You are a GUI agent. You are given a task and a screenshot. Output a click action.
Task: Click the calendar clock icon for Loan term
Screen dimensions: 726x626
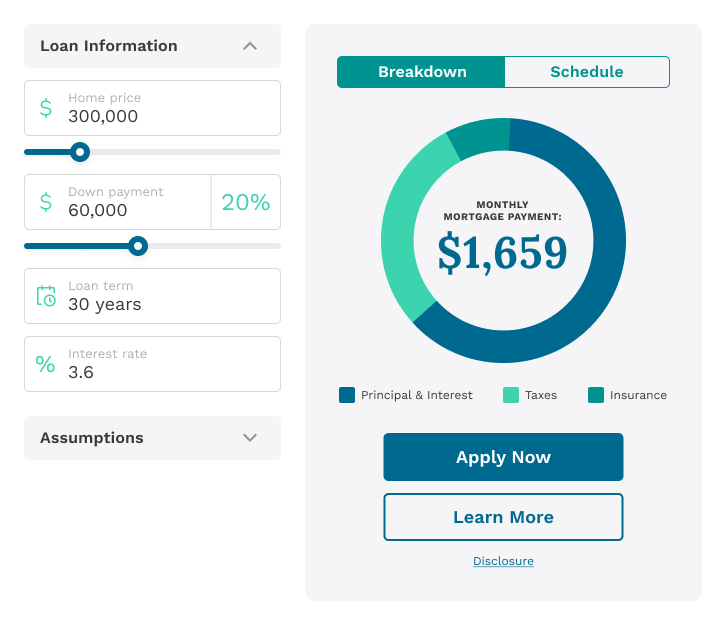[46, 296]
